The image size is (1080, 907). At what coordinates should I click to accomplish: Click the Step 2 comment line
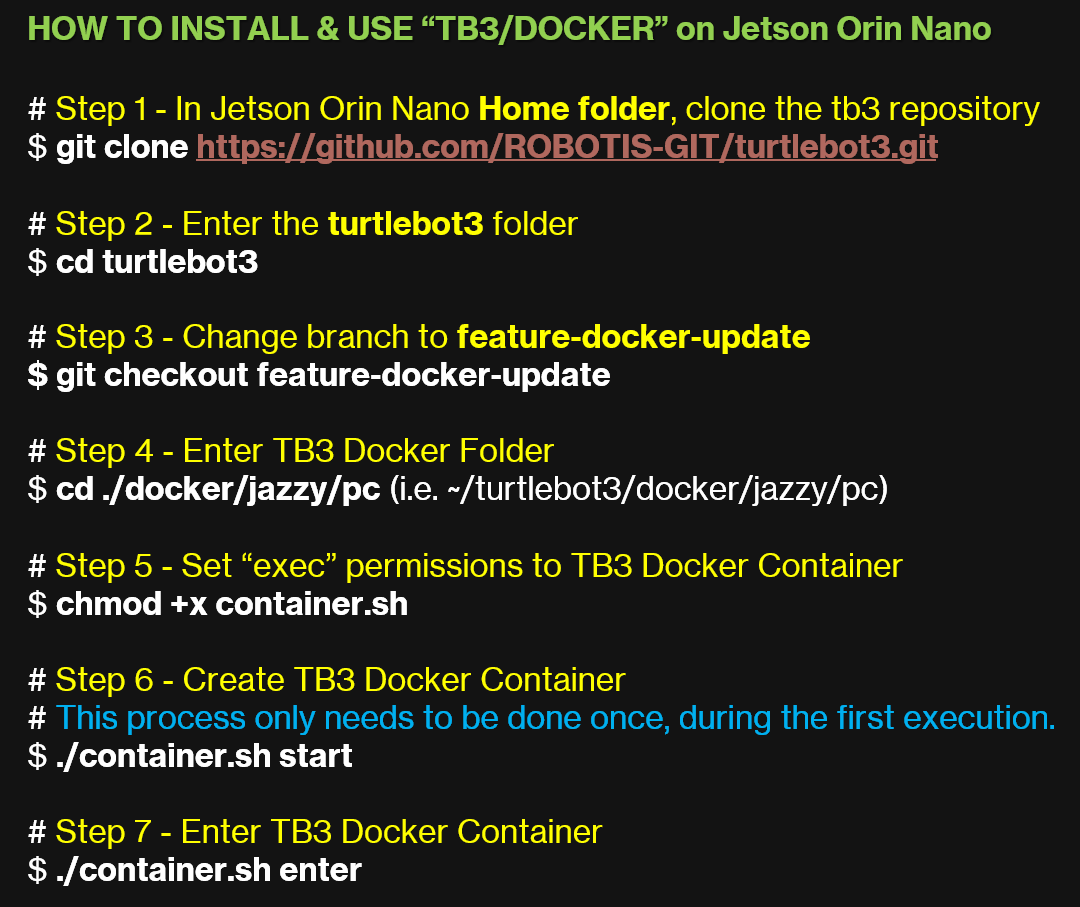pyautogui.click(x=303, y=223)
